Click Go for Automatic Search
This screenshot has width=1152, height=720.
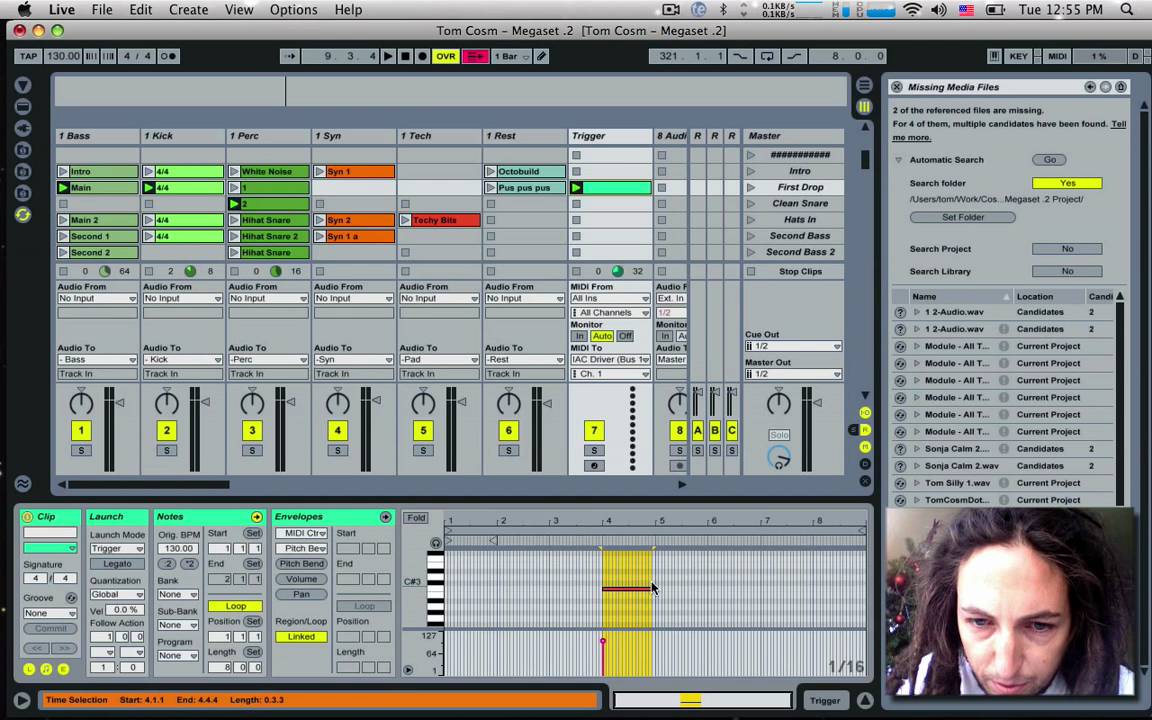coord(1049,159)
